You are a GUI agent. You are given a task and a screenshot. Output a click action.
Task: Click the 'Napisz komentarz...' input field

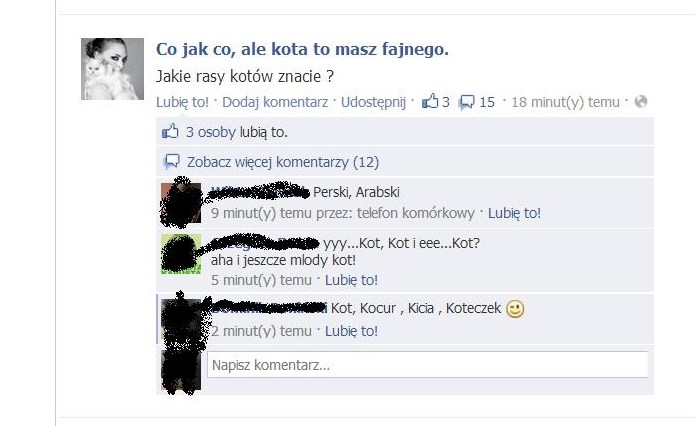pyautogui.click(x=428, y=365)
